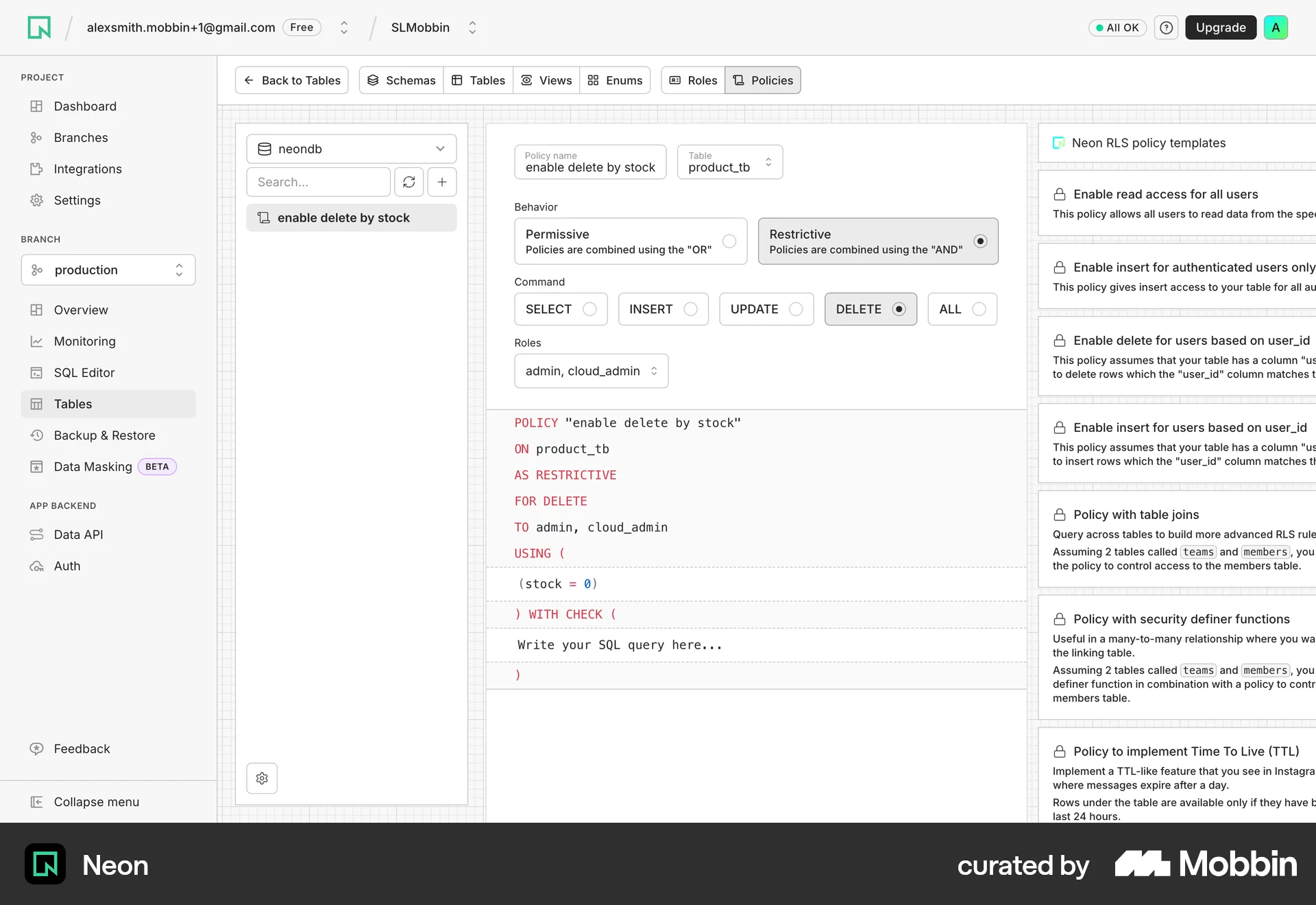Image resolution: width=1316 pixels, height=905 pixels.
Task: Switch to the Policies tab
Action: (763, 80)
